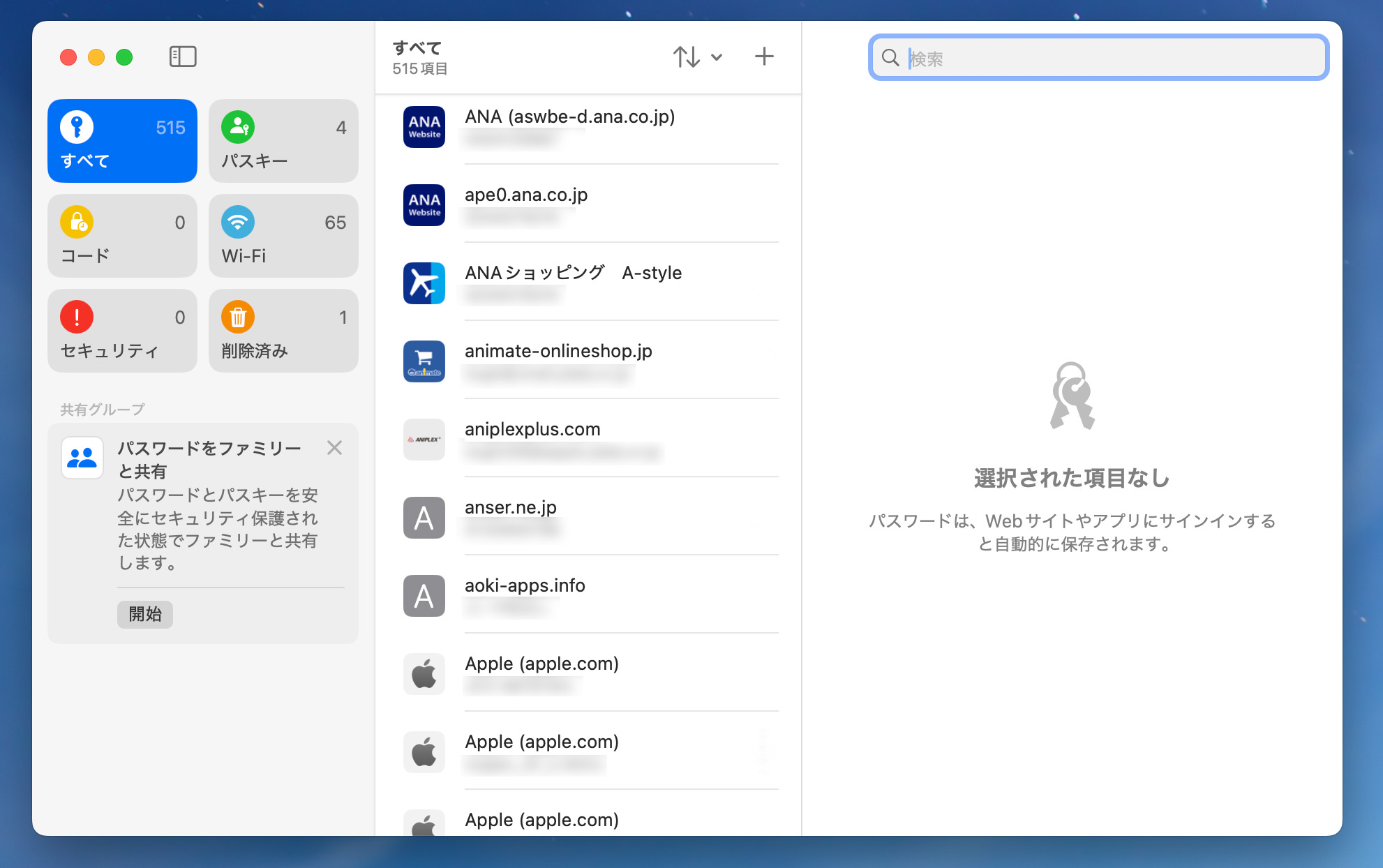Select the Wi-Fi passwords category

pos(283,236)
